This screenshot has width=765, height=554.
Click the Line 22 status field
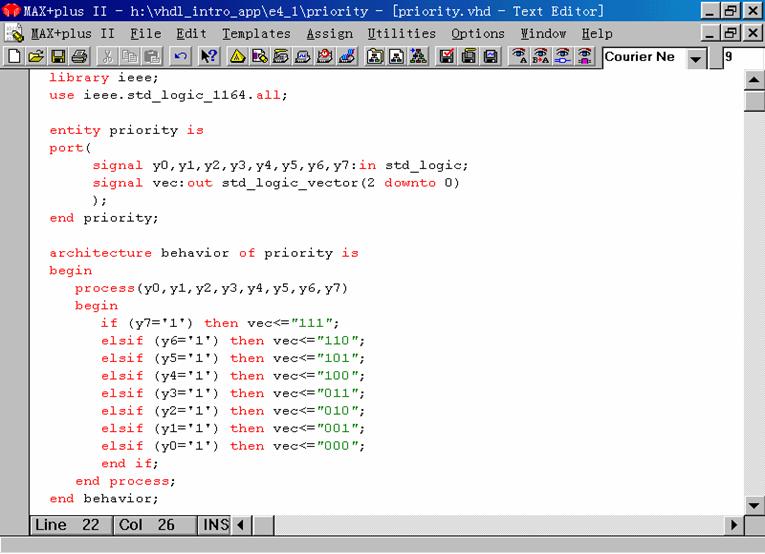71,525
